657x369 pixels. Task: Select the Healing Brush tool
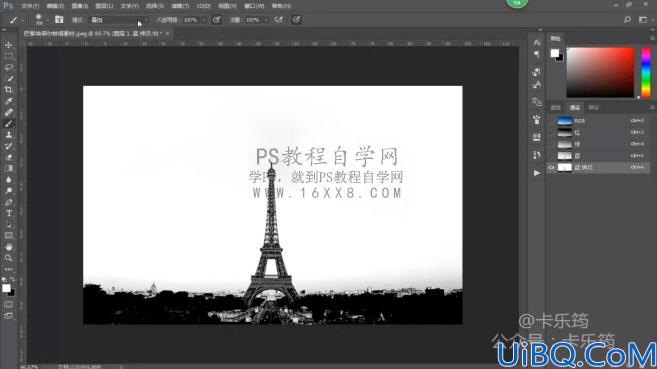[x=8, y=112]
